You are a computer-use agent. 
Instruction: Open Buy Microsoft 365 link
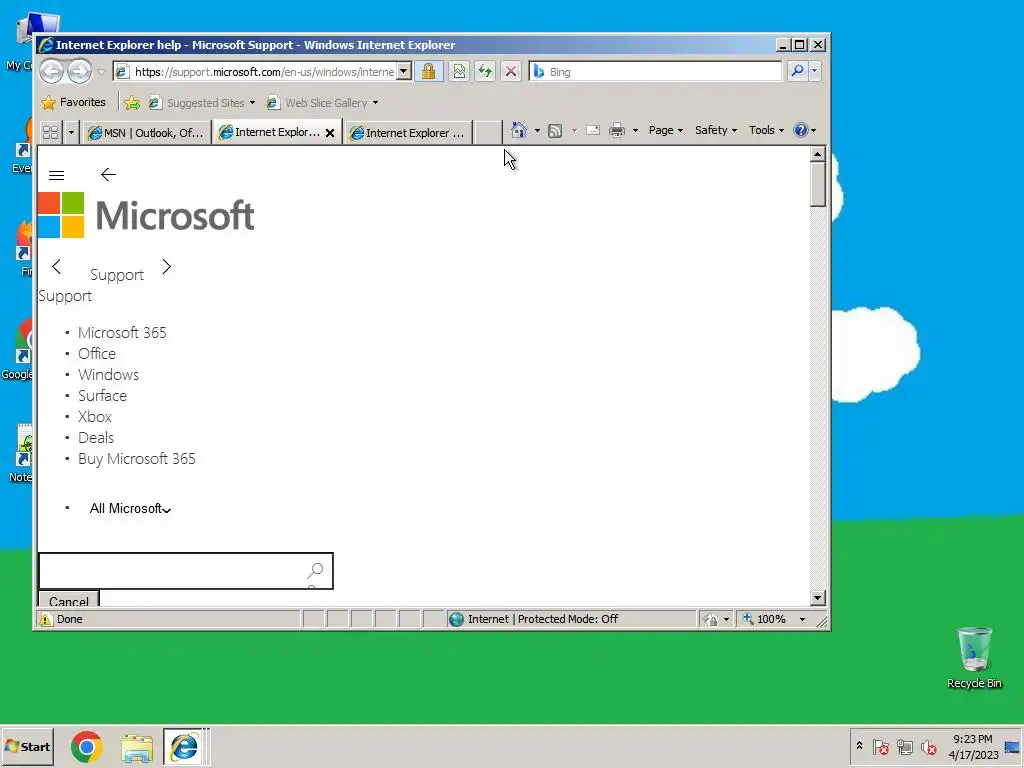(136, 458)
